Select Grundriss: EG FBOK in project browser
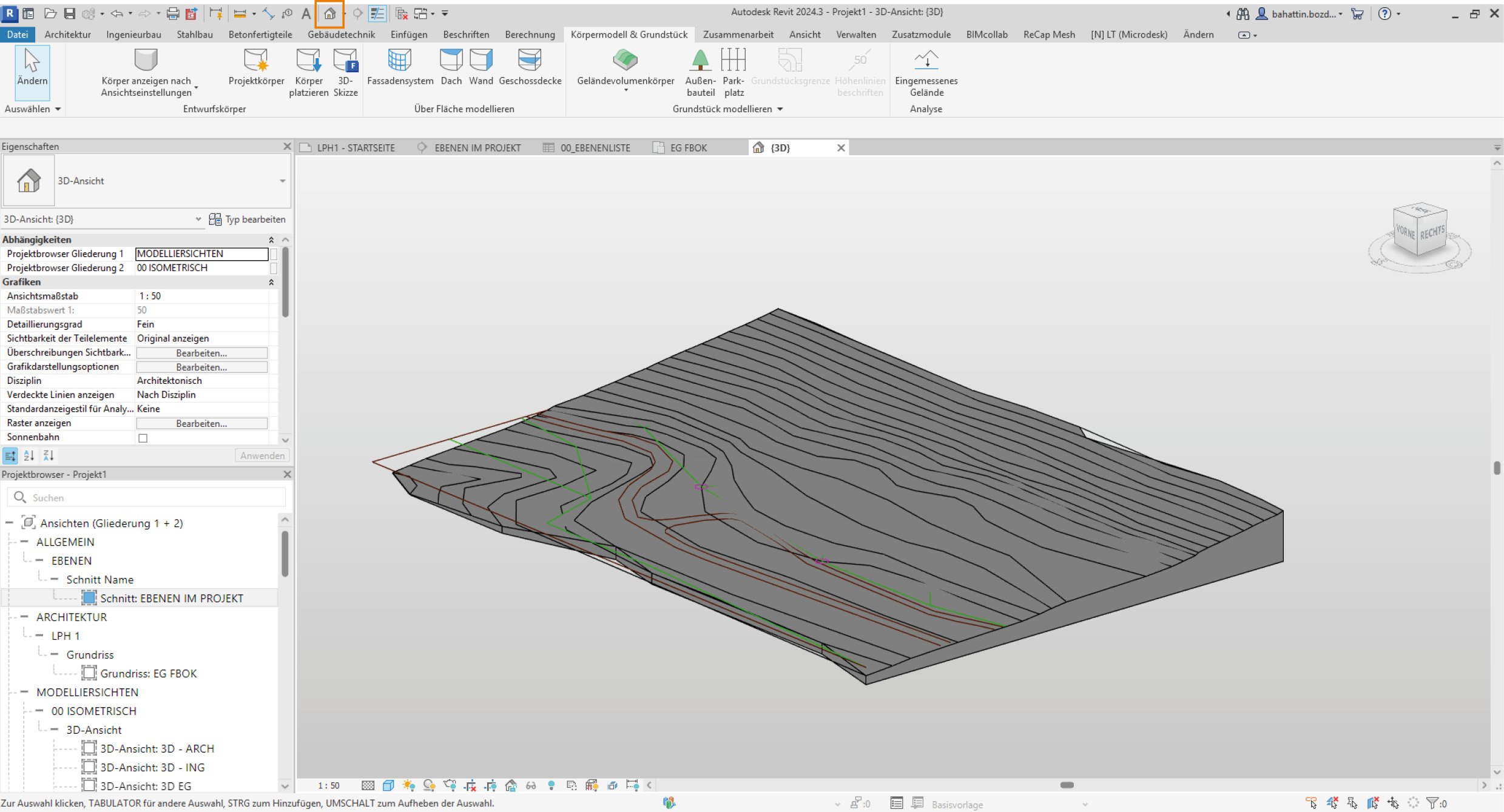The image size is (1504, 812). (148, 673)
